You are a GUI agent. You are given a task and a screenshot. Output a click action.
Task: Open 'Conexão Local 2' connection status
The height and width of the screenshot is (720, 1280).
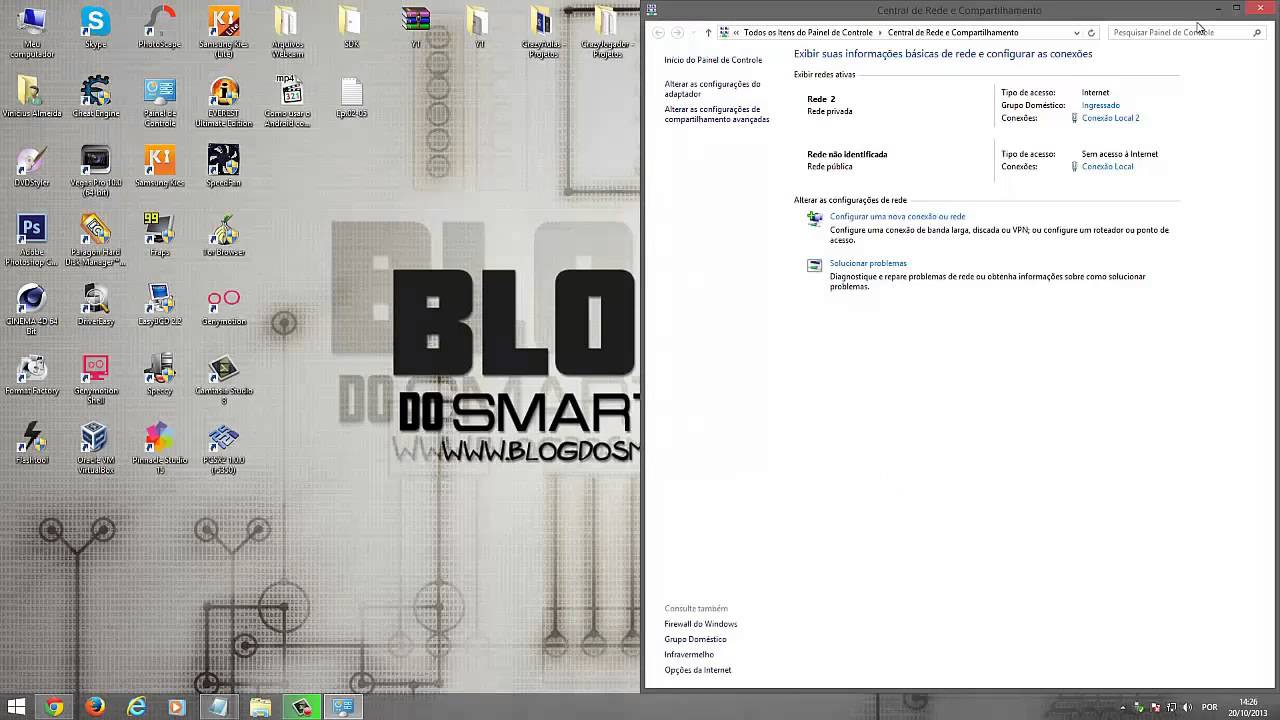click(1110, 118)
